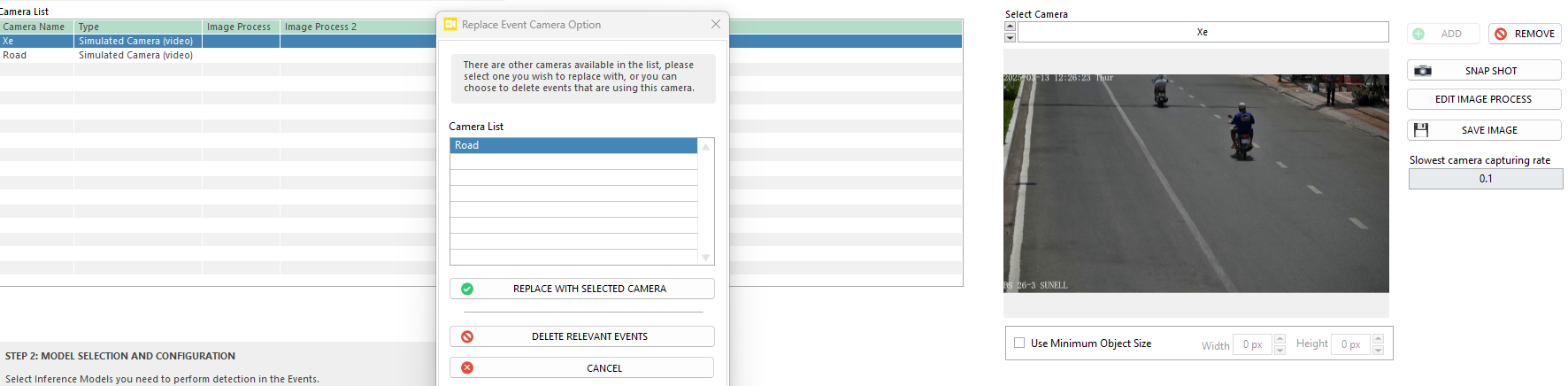Click the red X cancel icon
Viewport: 1568px width, 386px height.
tap(467, 367)
